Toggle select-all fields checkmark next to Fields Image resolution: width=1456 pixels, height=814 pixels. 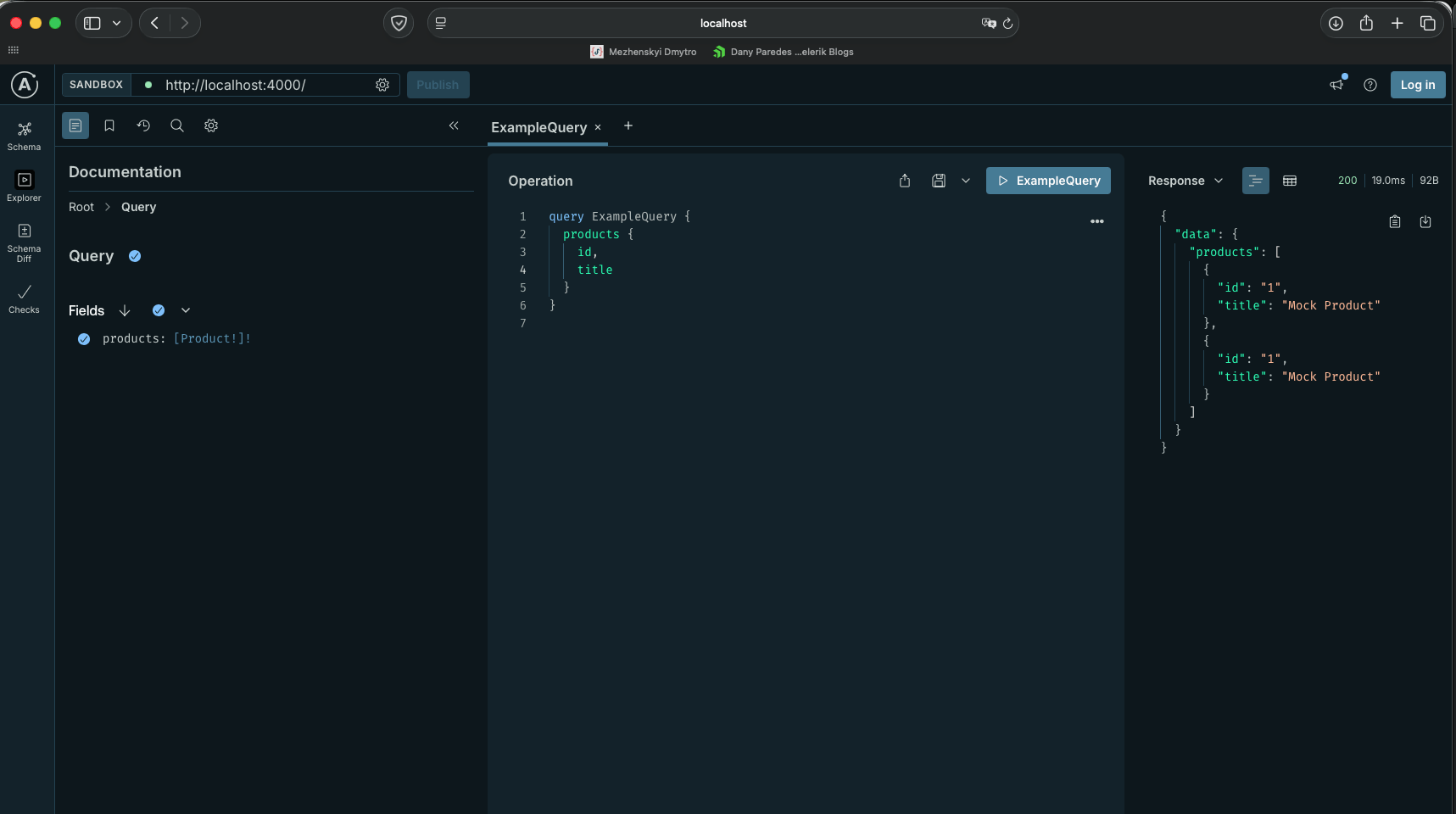[158, 310]
